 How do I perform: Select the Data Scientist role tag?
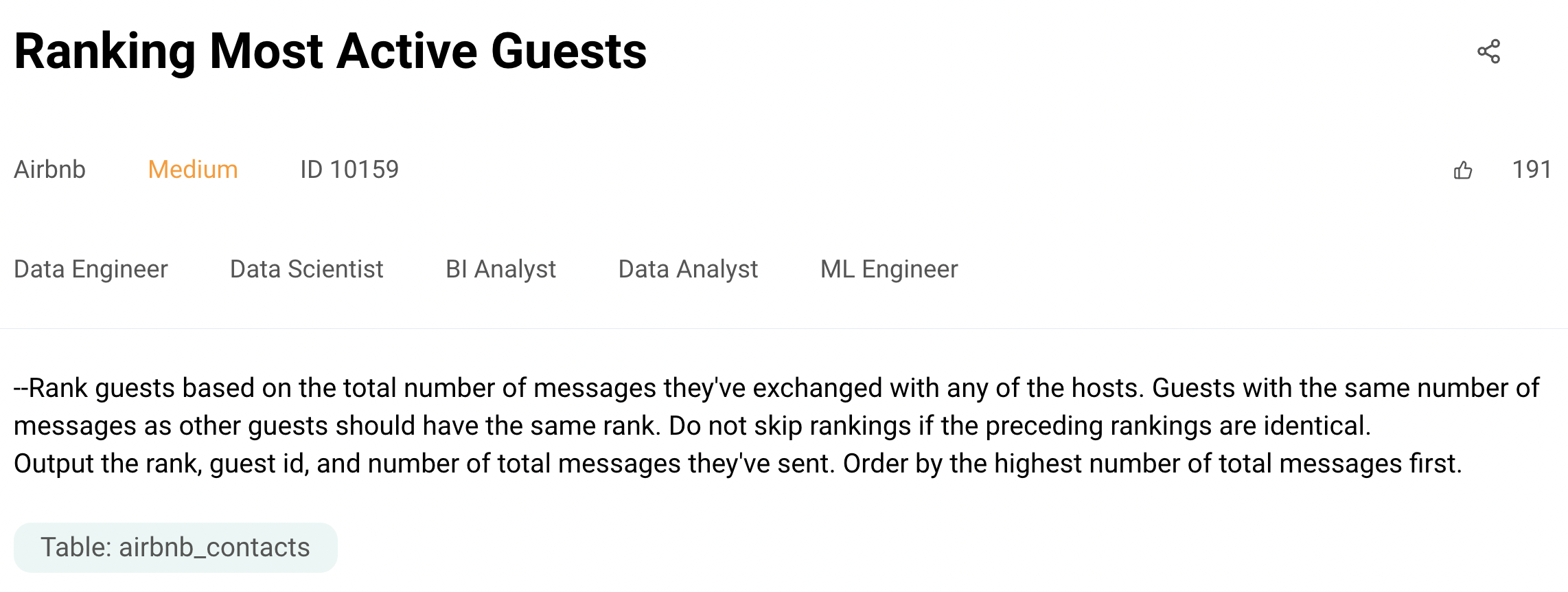(x=306, y=269)
